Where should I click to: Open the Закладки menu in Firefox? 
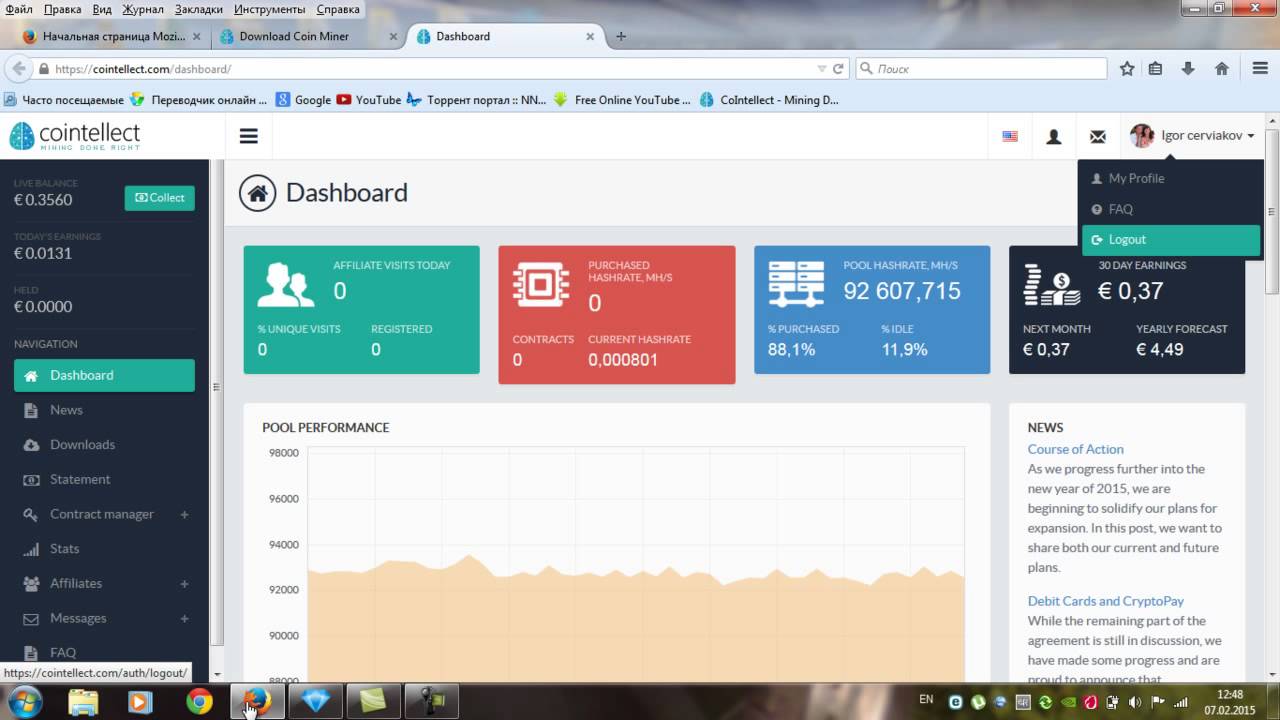[x=198, y=9]
